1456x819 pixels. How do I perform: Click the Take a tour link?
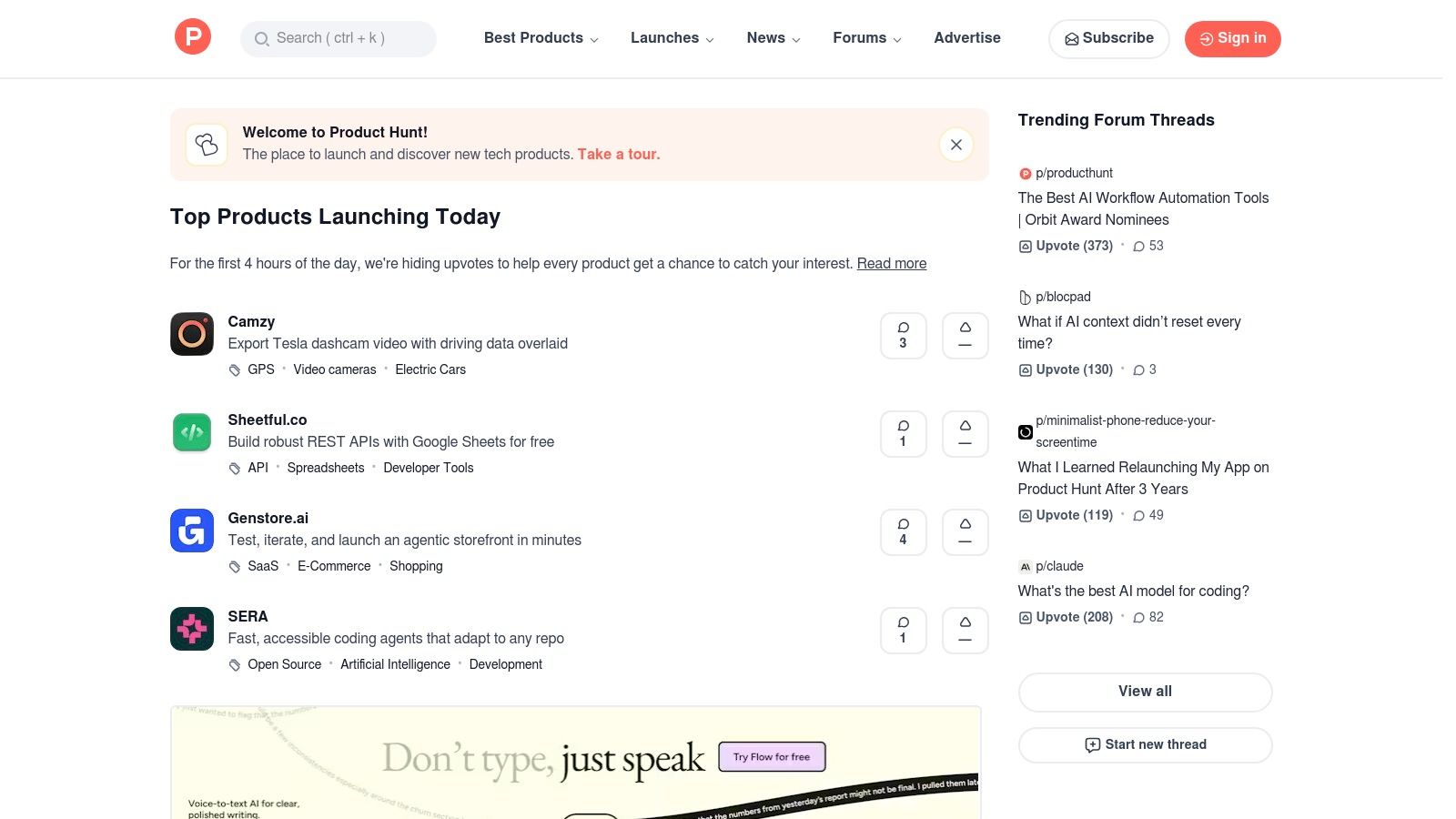[x=618, y=154]
